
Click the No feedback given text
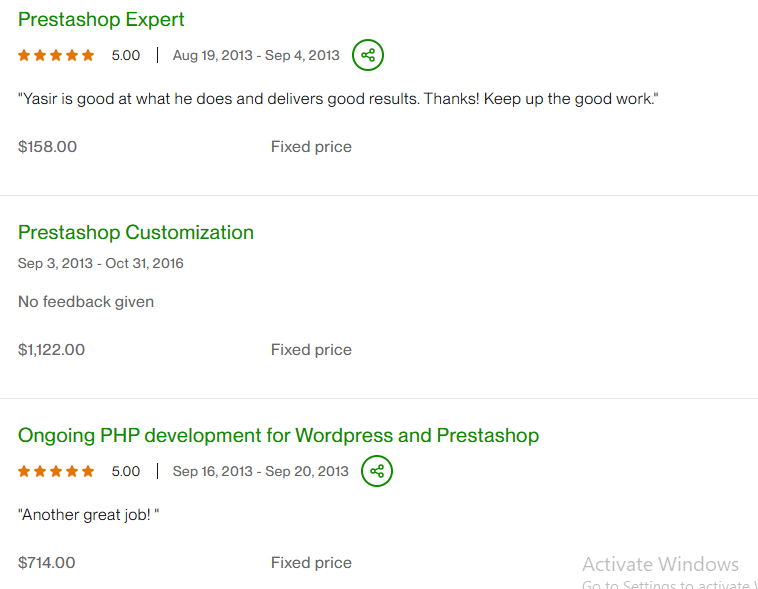coord(86,301)
